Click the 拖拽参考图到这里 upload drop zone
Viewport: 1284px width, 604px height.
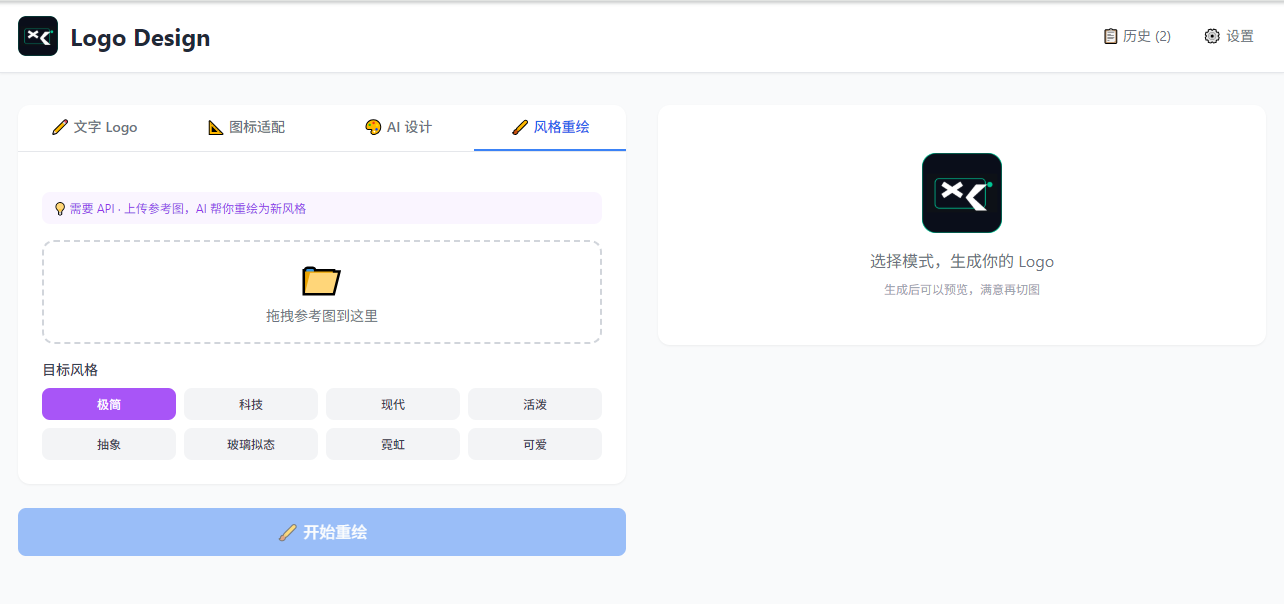point(322,292)
